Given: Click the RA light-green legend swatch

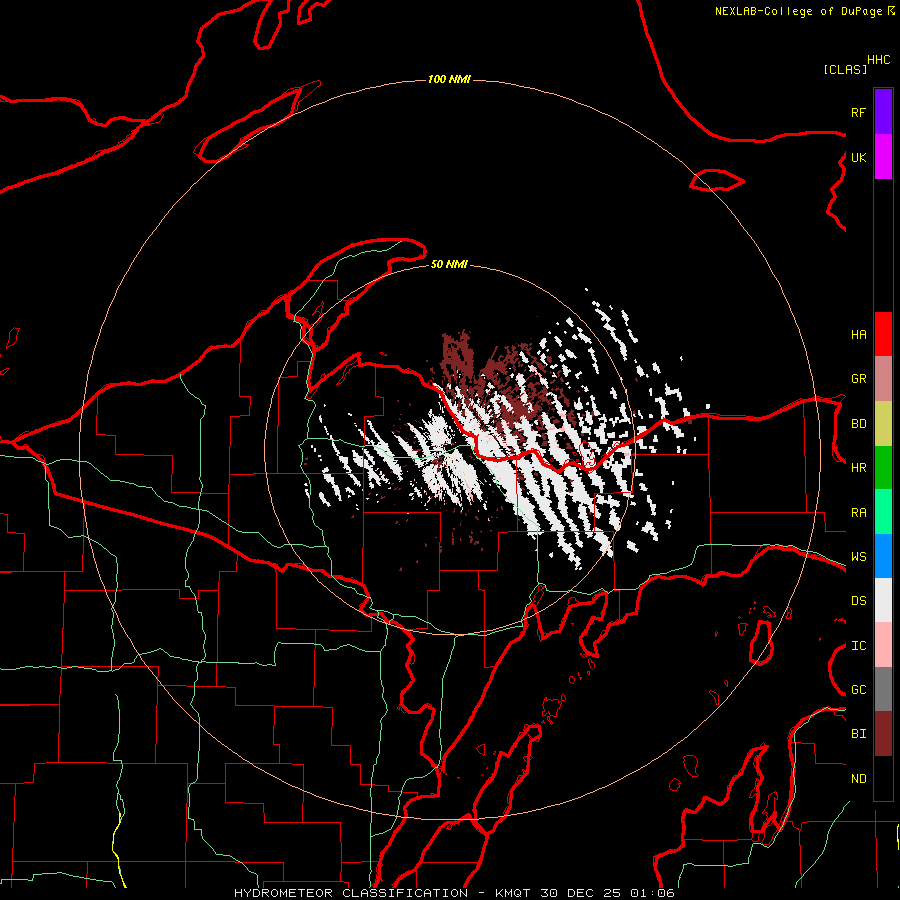Looking at the screenshot, I should 883,512.
